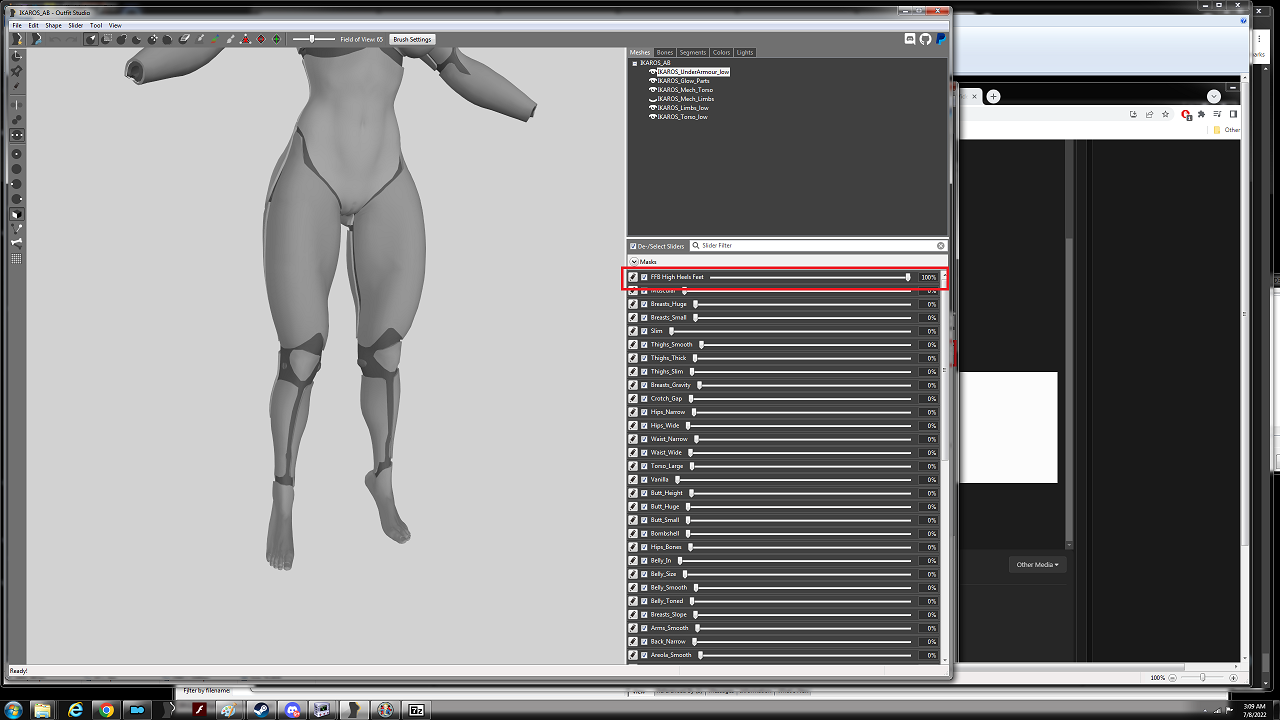Select the Smooth brush tool
Viewport: 1280px width, 720px height.
167,39
